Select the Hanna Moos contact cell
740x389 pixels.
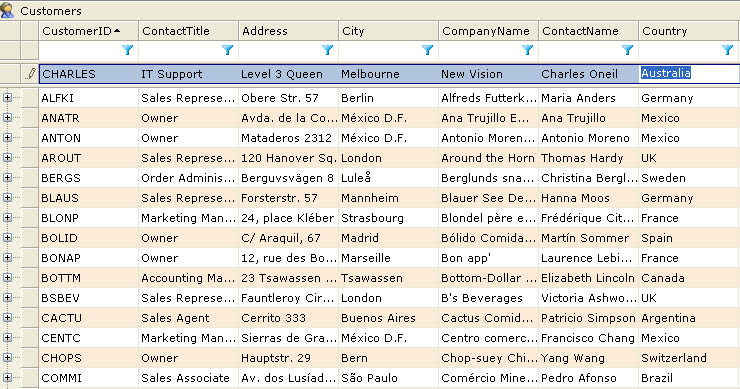pos(589,198)
